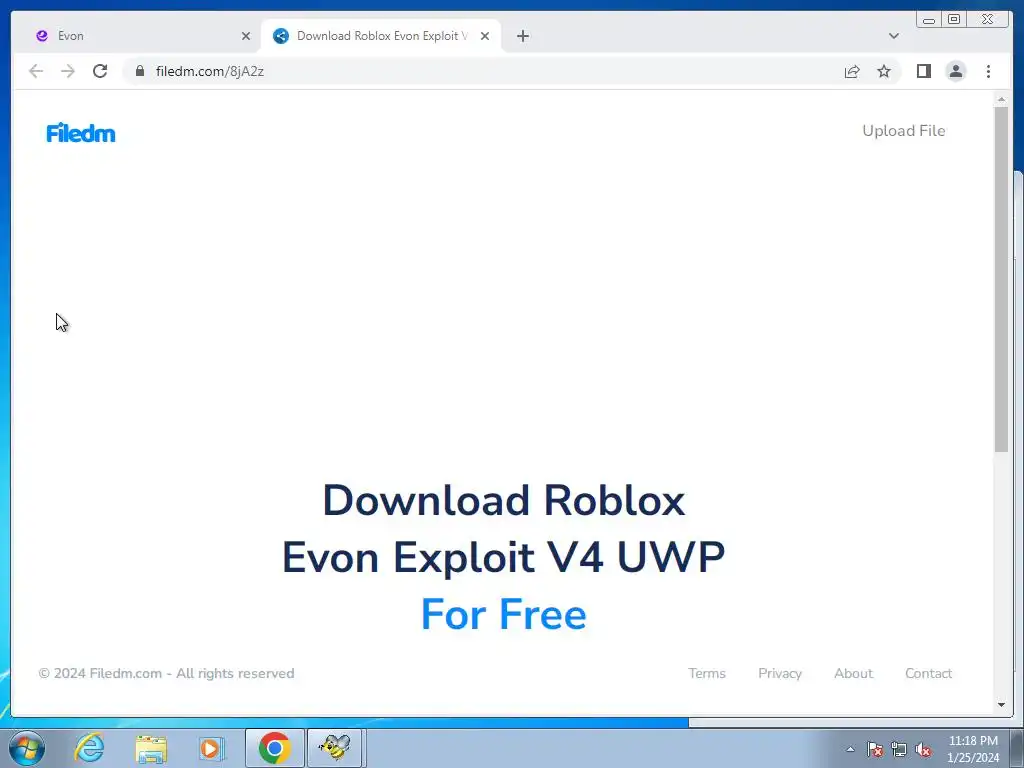Open the share page icon
This screenshot has width=1024, height=768.
852,71
